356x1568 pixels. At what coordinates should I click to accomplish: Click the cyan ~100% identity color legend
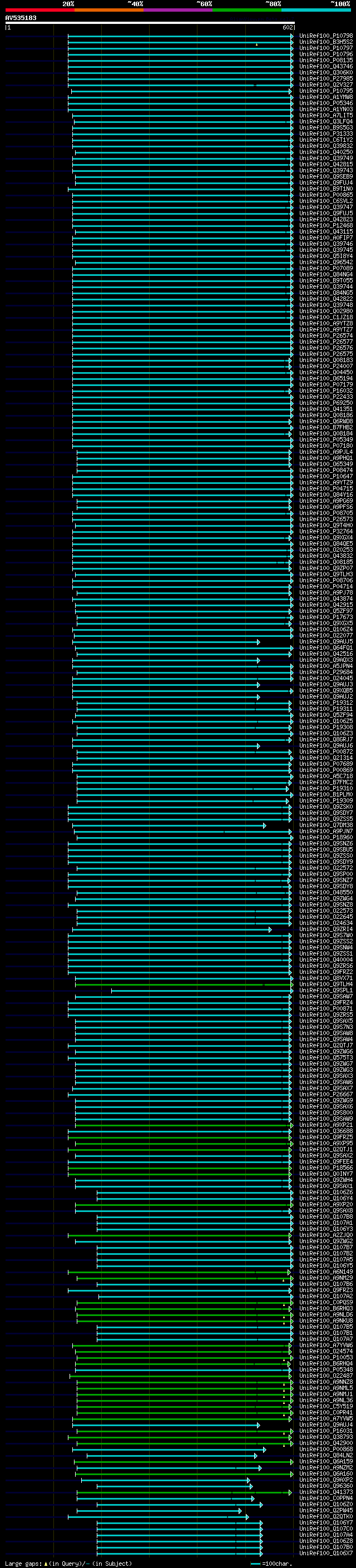pos(317,10)
